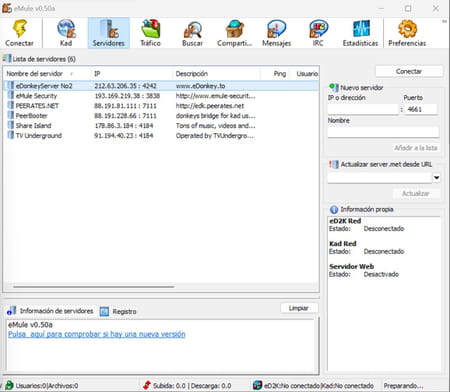Image resolution: width=450 pixels, height=392 pixels.
Task: Click the PEERATES.NET server icon
Action: (x=11, y=106)
